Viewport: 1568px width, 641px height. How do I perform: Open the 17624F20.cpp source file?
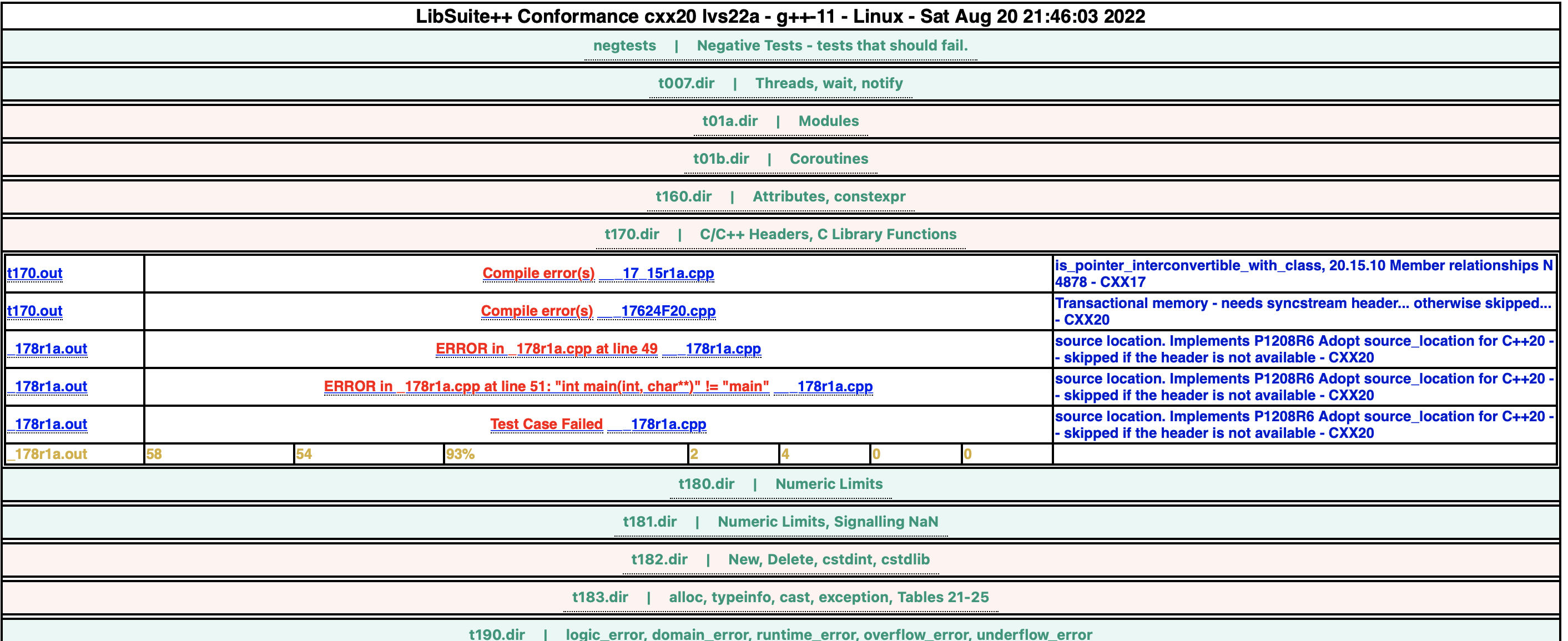pos(668,311)
